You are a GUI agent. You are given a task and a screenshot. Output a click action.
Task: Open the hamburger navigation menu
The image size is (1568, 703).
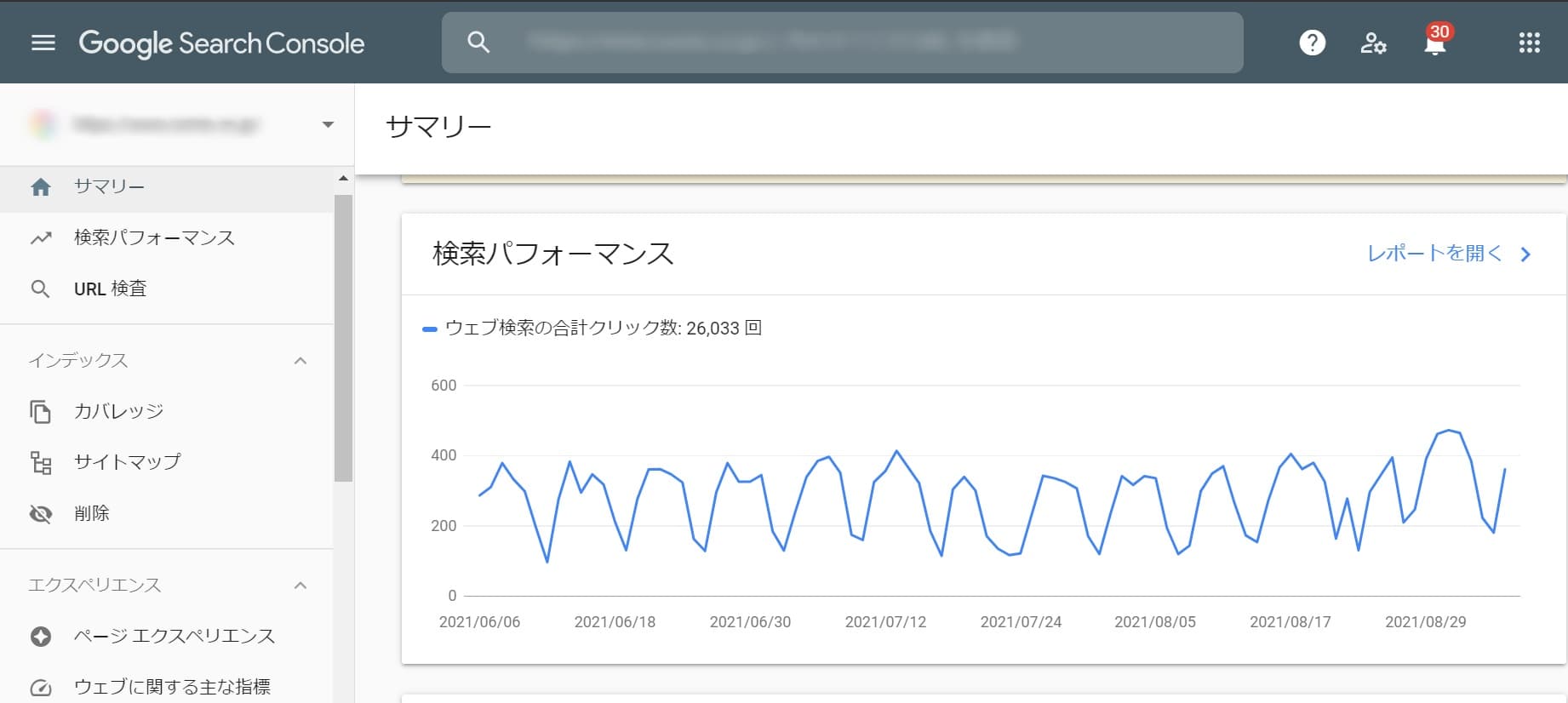(43, 43)
